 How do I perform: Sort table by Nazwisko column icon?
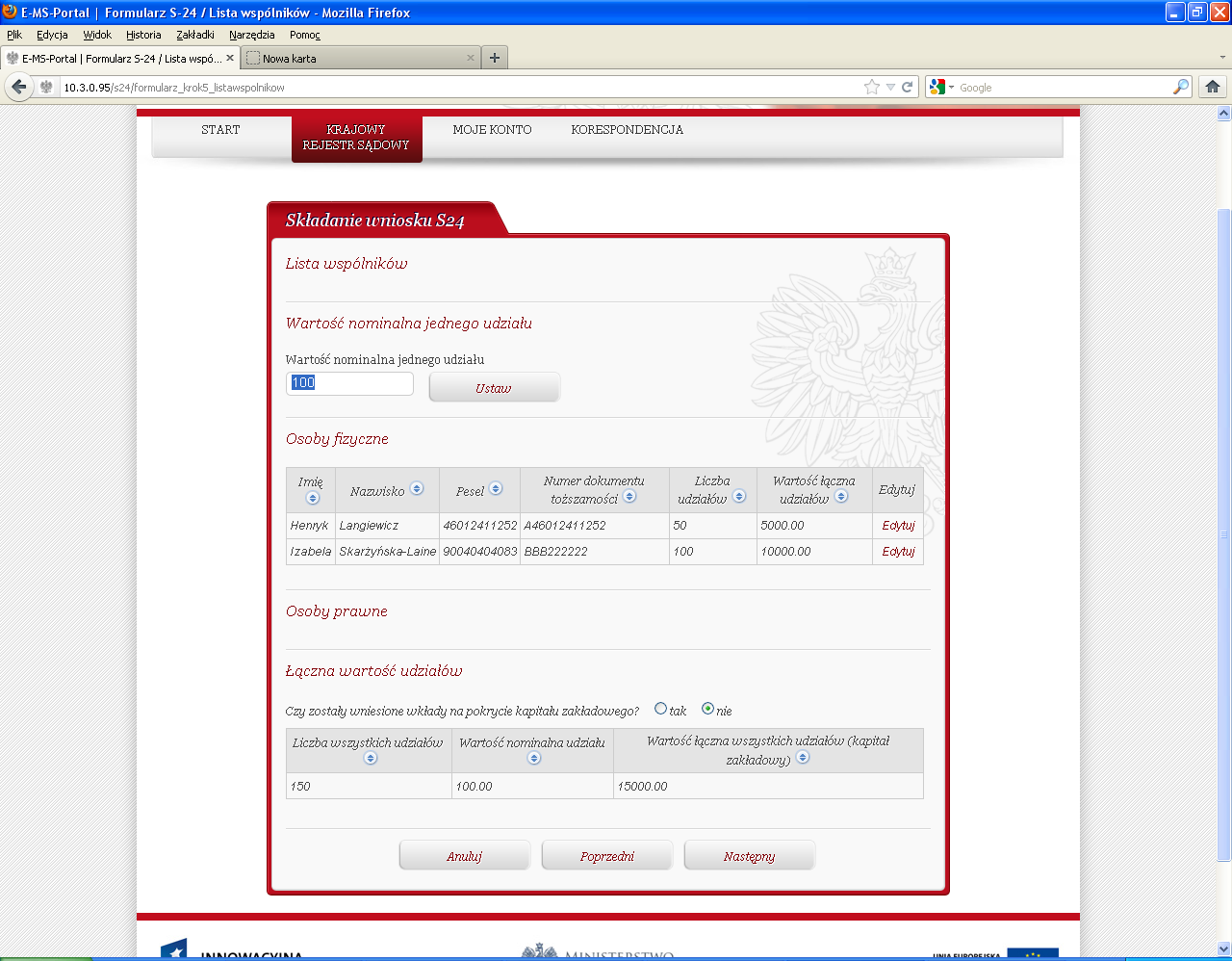[x=417, y=488]
